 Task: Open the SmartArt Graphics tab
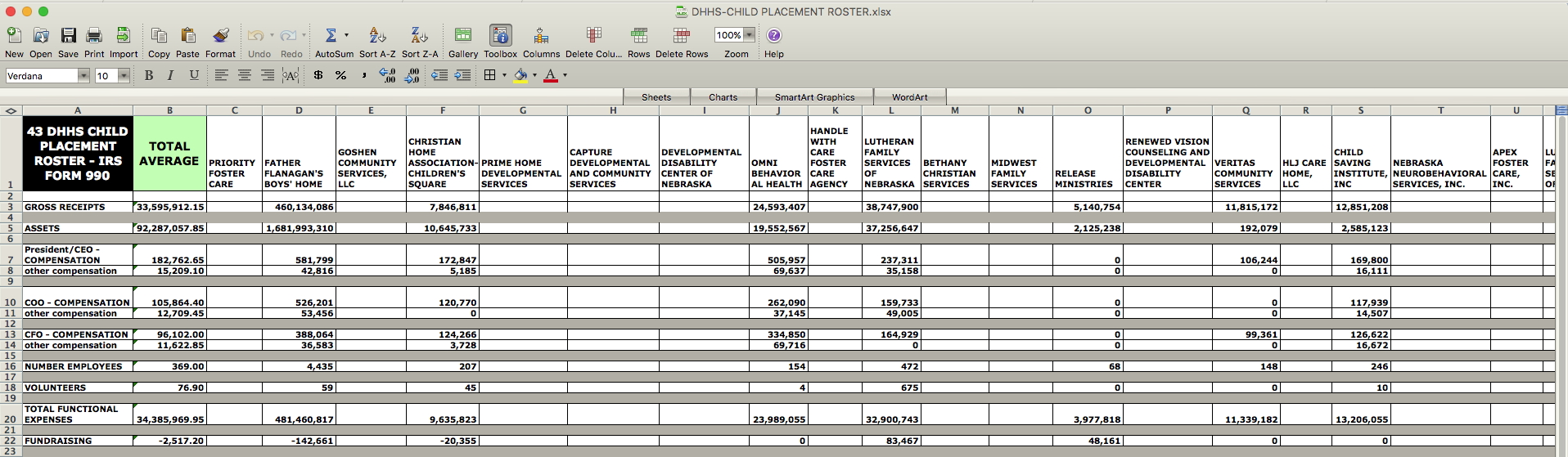(815, 96)
